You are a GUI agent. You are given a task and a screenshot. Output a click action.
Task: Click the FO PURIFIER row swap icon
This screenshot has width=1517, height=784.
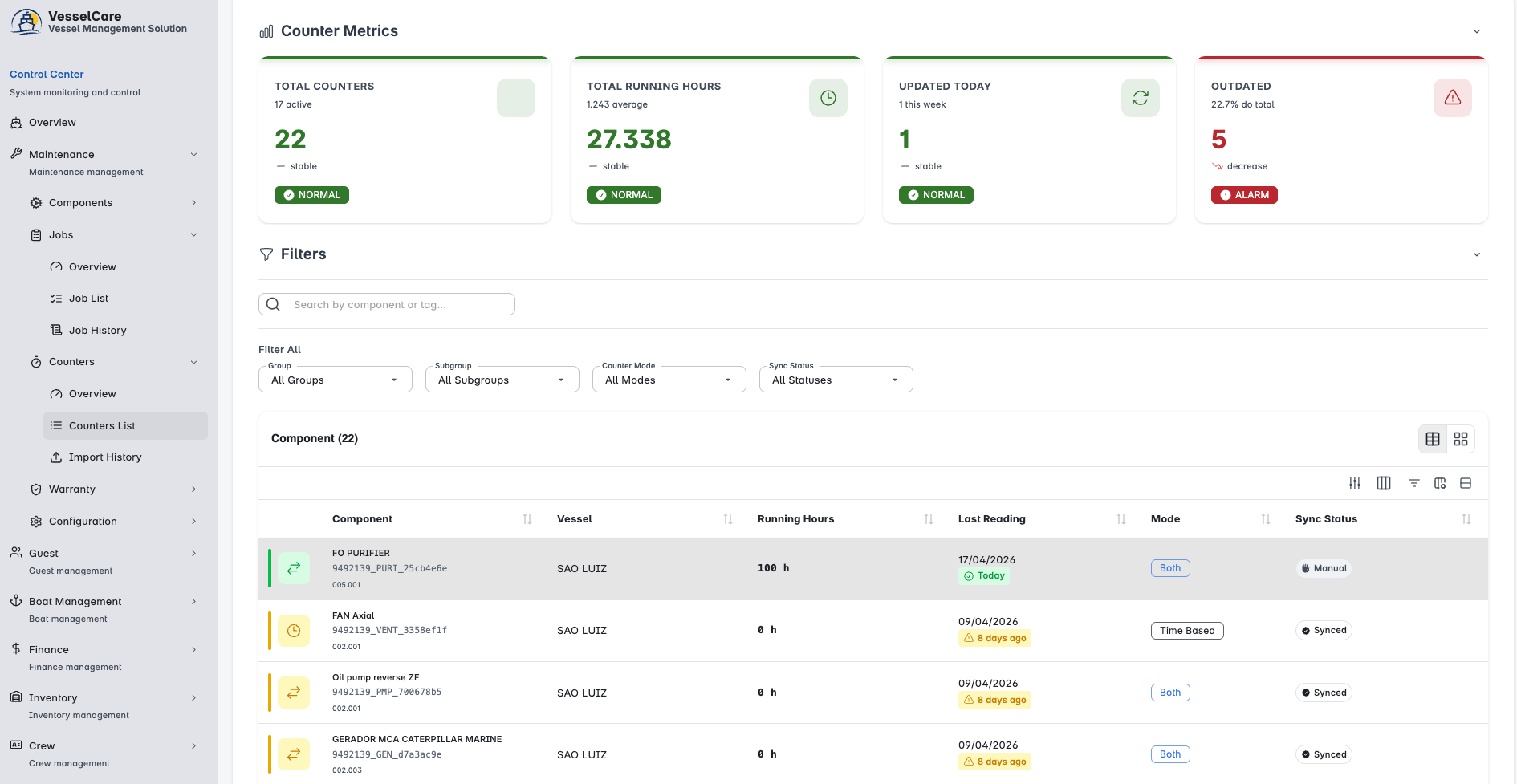294,568
